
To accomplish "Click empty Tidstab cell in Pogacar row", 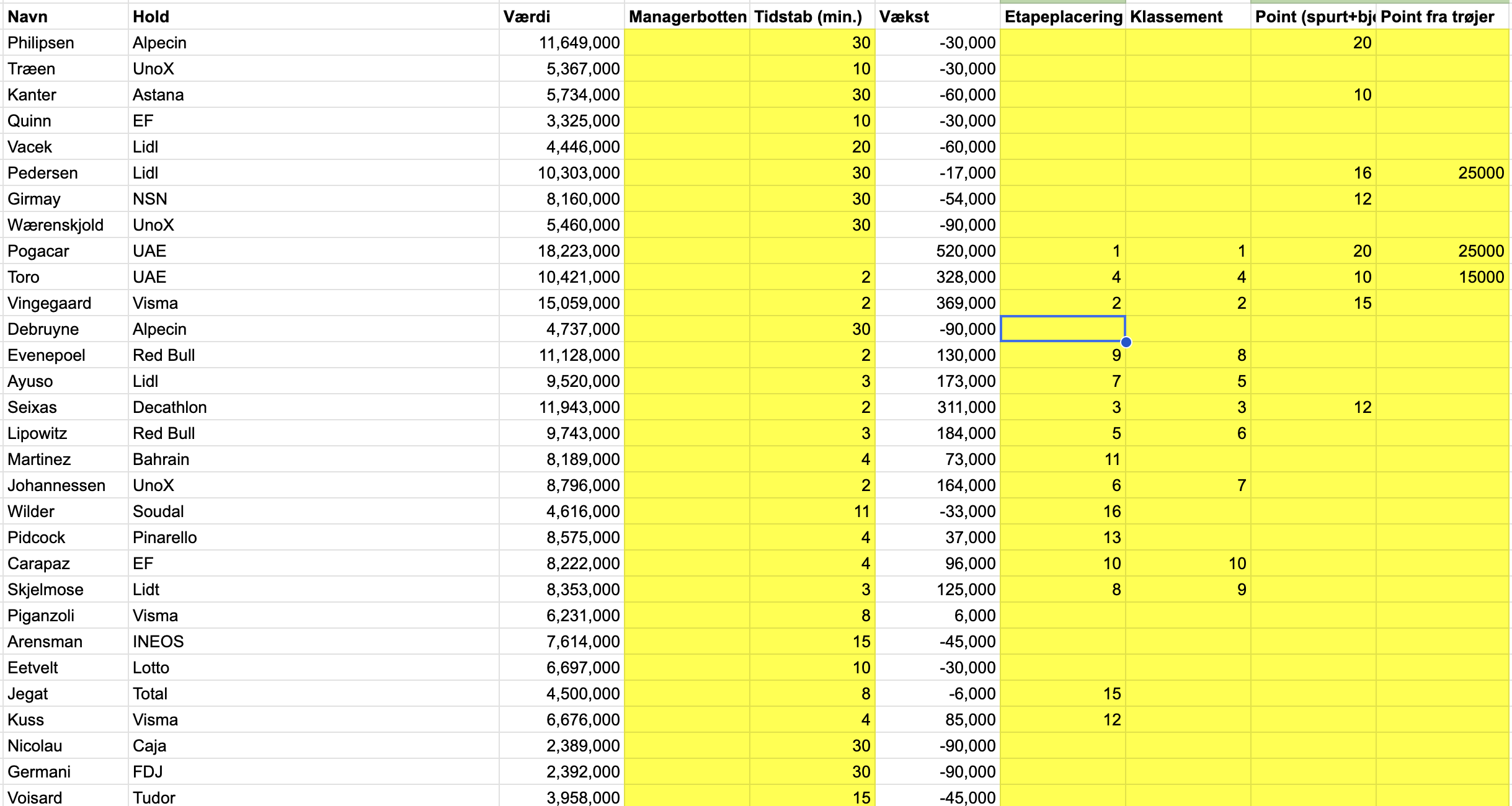I will click(x=812, y=251).
